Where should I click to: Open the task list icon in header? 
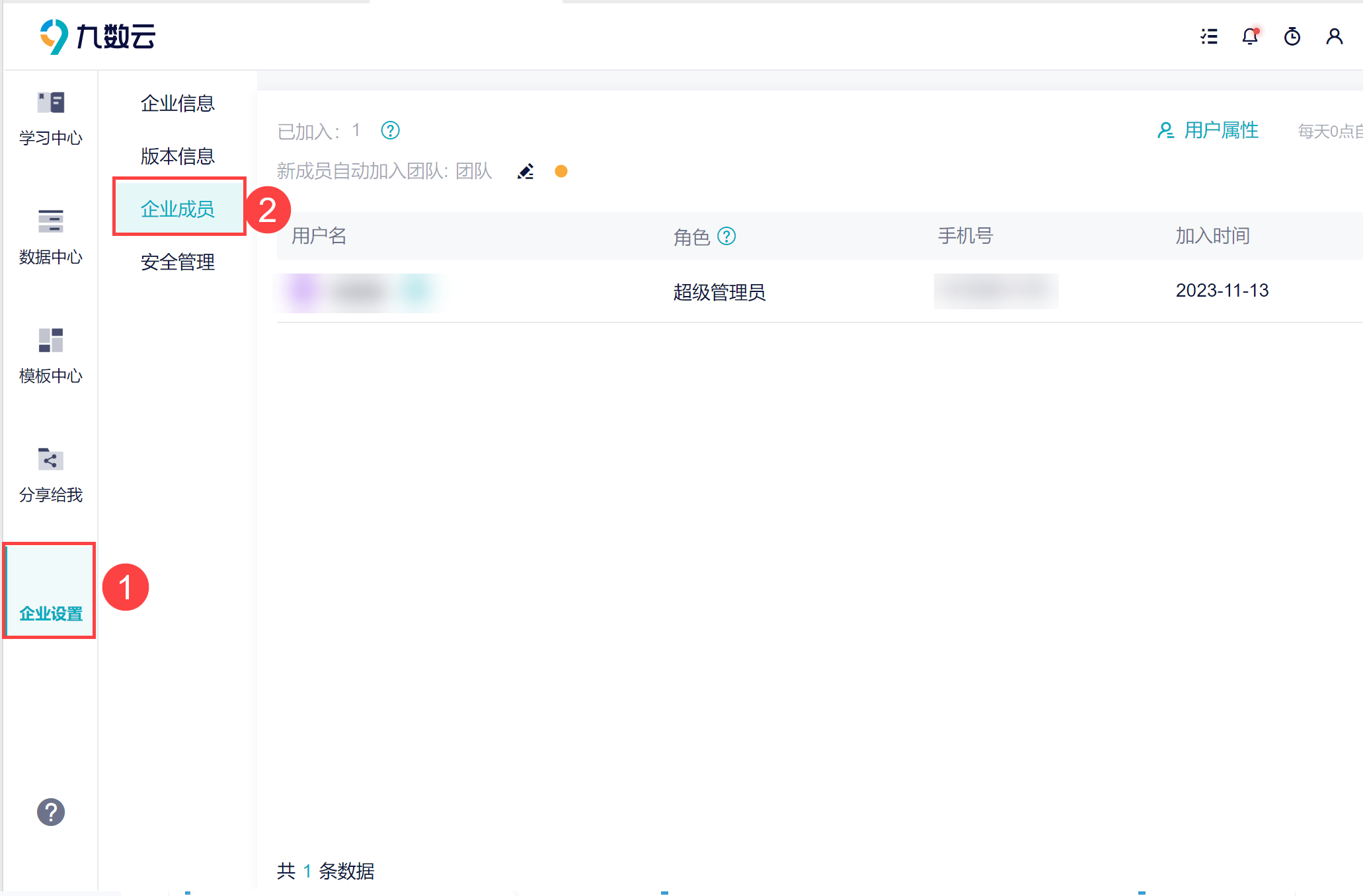(x=1209, y=36)
